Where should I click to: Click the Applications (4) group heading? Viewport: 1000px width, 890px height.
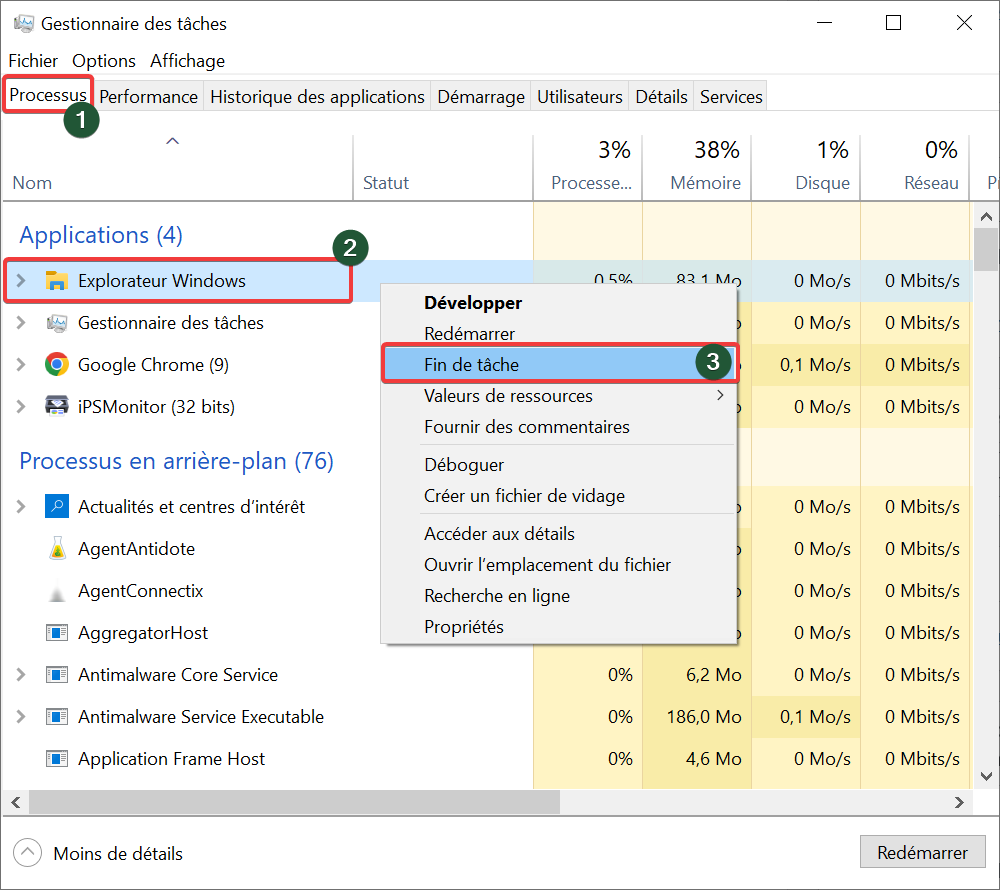[x=101, y=235]
